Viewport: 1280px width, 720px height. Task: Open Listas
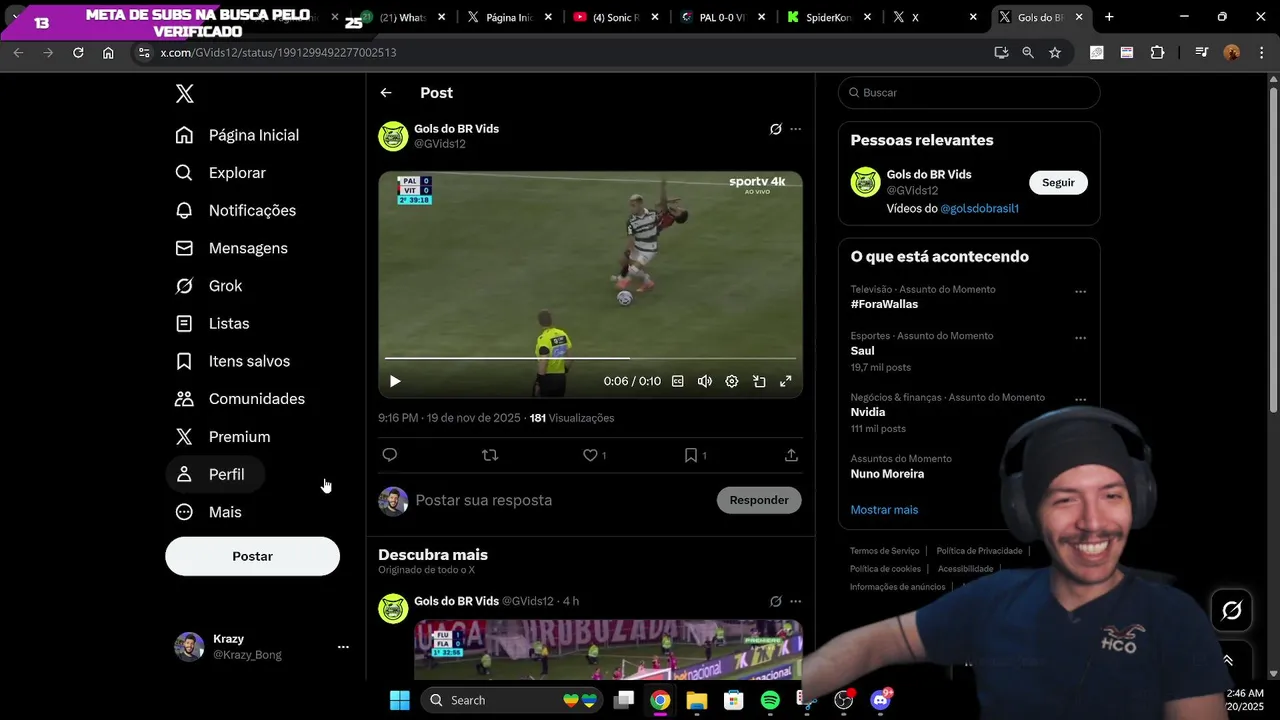pos(213,324)
